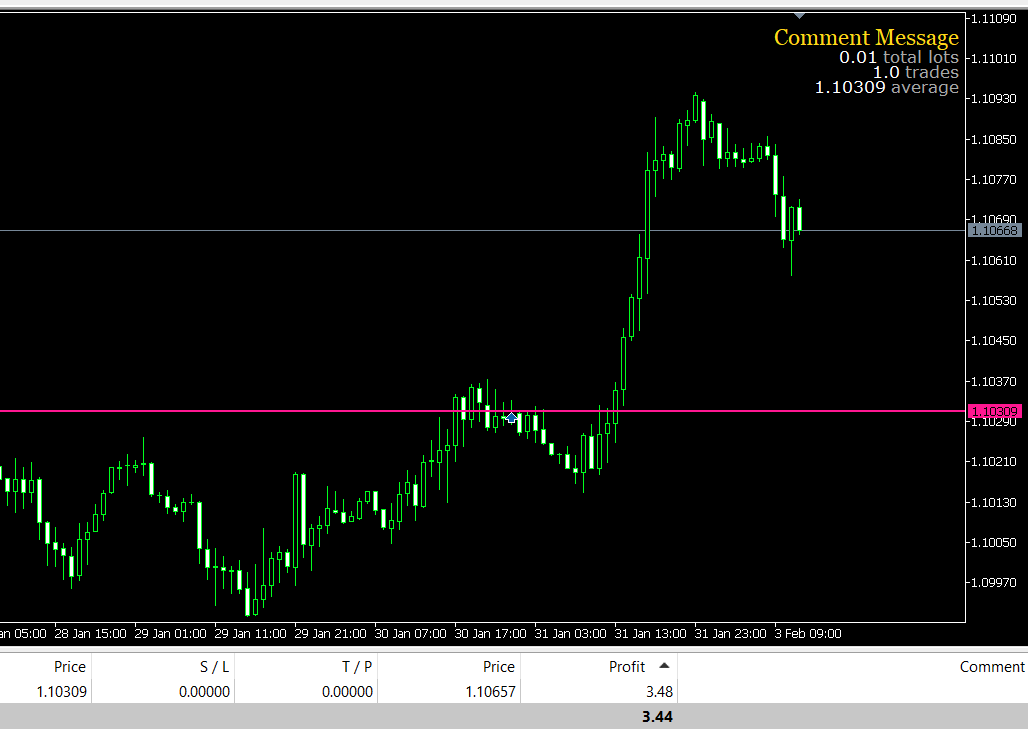The height and width of the screenshot is (743, 1028).
Task: Click the Comment Message title text
Action: click(x=866, y=37)
